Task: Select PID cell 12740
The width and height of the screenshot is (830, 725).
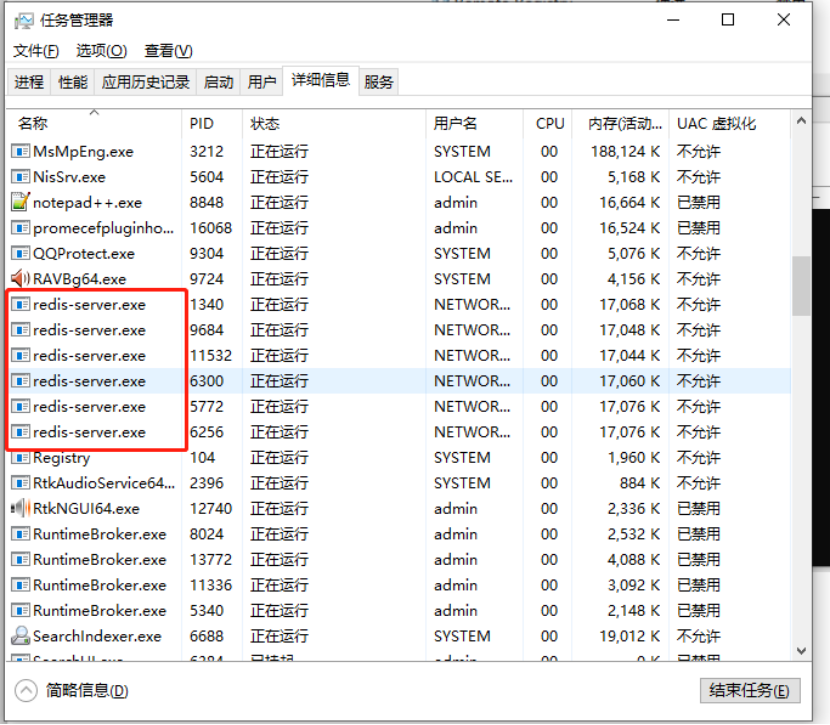Action: pyautogui.click(x=211, y=509)
